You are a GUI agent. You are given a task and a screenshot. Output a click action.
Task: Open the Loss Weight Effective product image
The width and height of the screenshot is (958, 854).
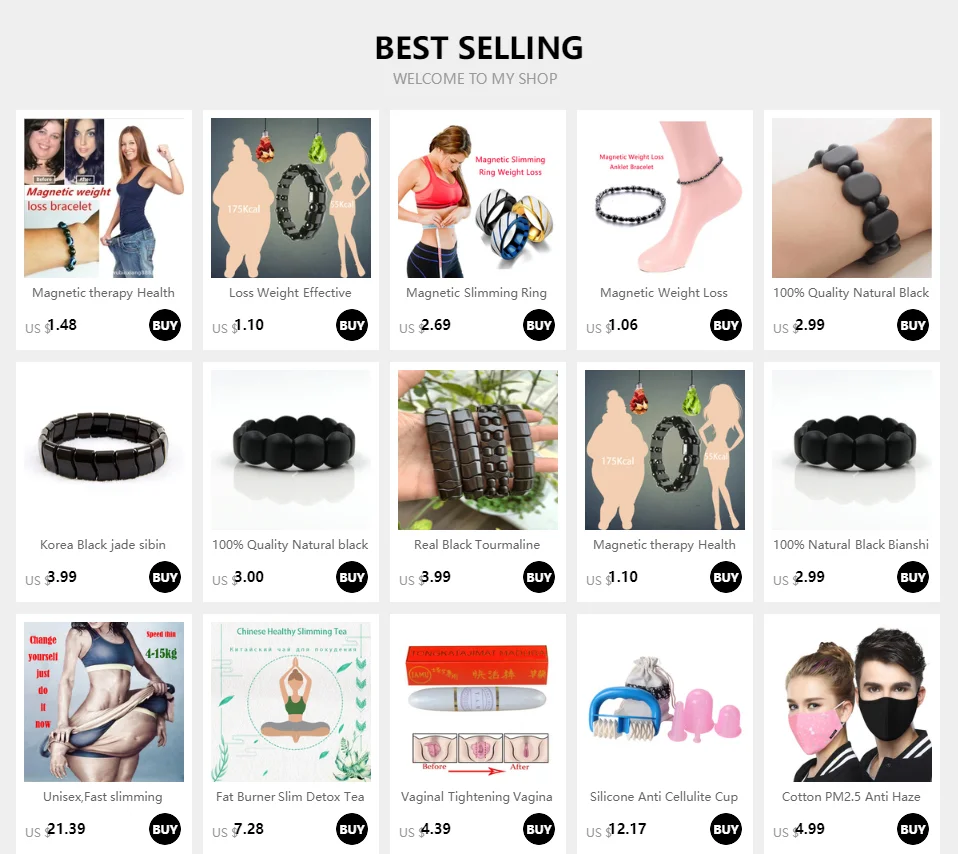[291, 198]
